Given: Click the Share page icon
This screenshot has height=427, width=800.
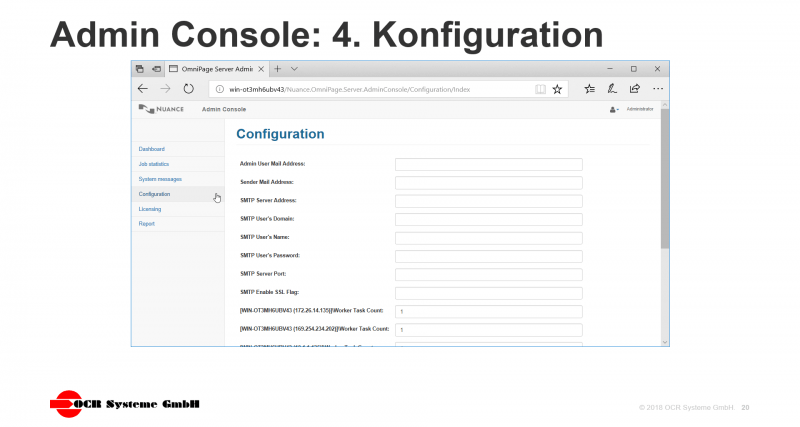Looking at the screenshot, I should (635, 89).
